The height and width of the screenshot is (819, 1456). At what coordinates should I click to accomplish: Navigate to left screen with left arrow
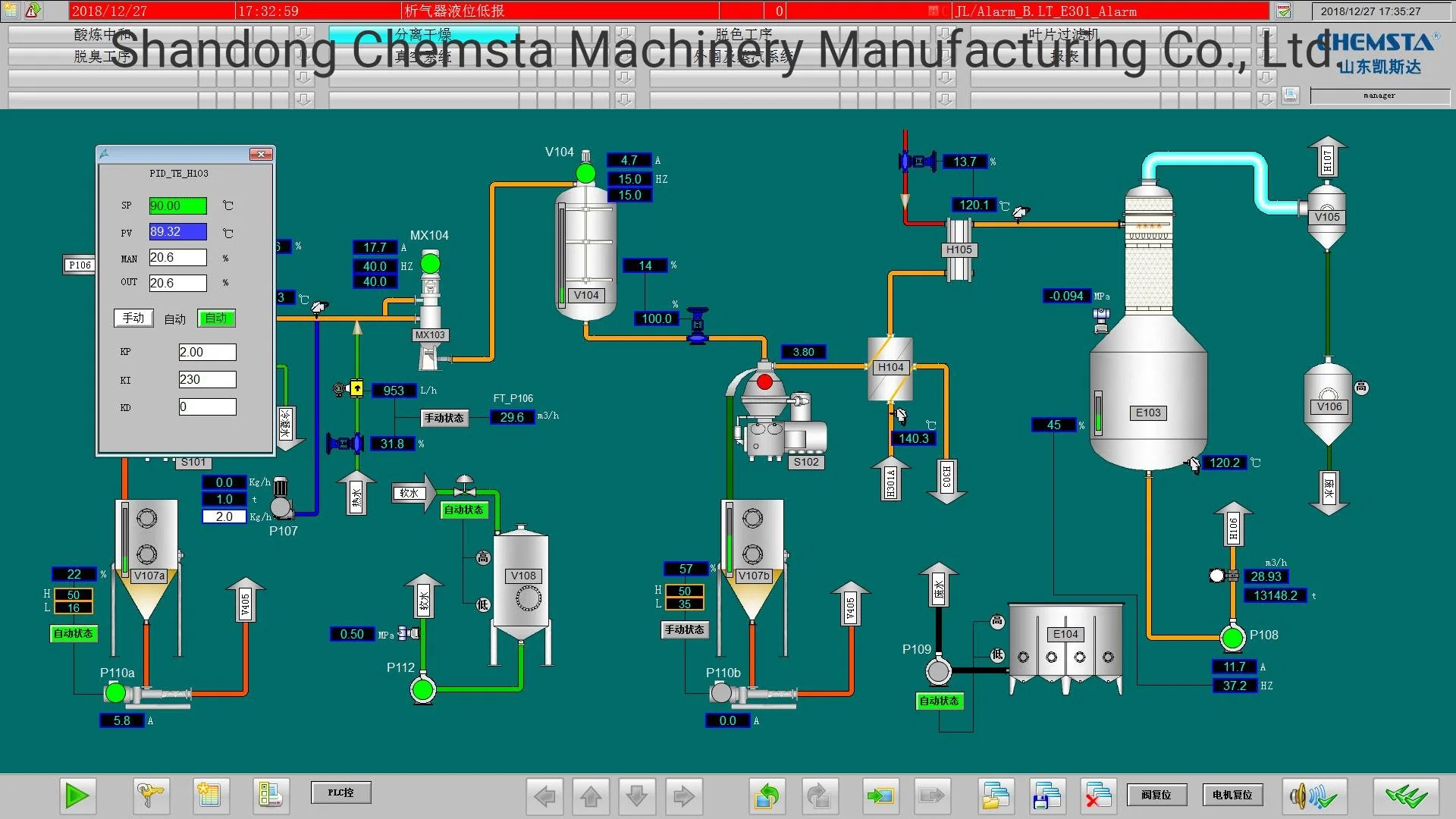pos(544,796)
